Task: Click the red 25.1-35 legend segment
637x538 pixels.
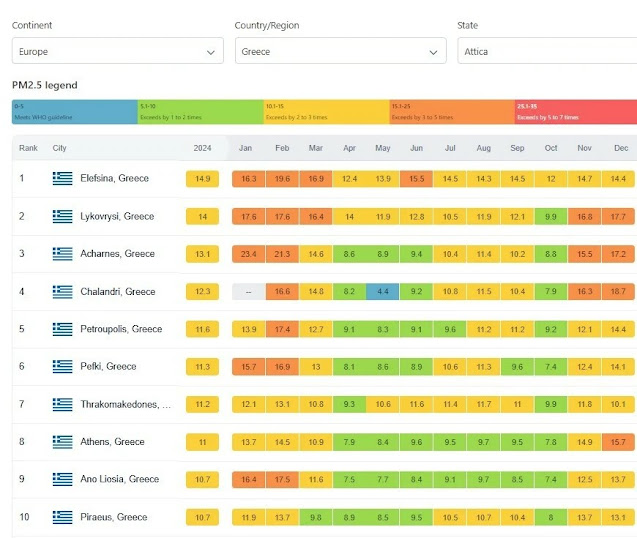Action: [576, 112]
